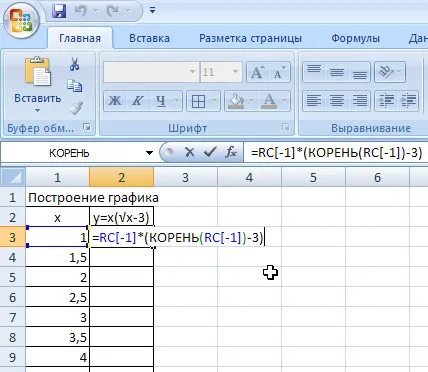Open the Вставка ribbon tab

pos(149,38)
